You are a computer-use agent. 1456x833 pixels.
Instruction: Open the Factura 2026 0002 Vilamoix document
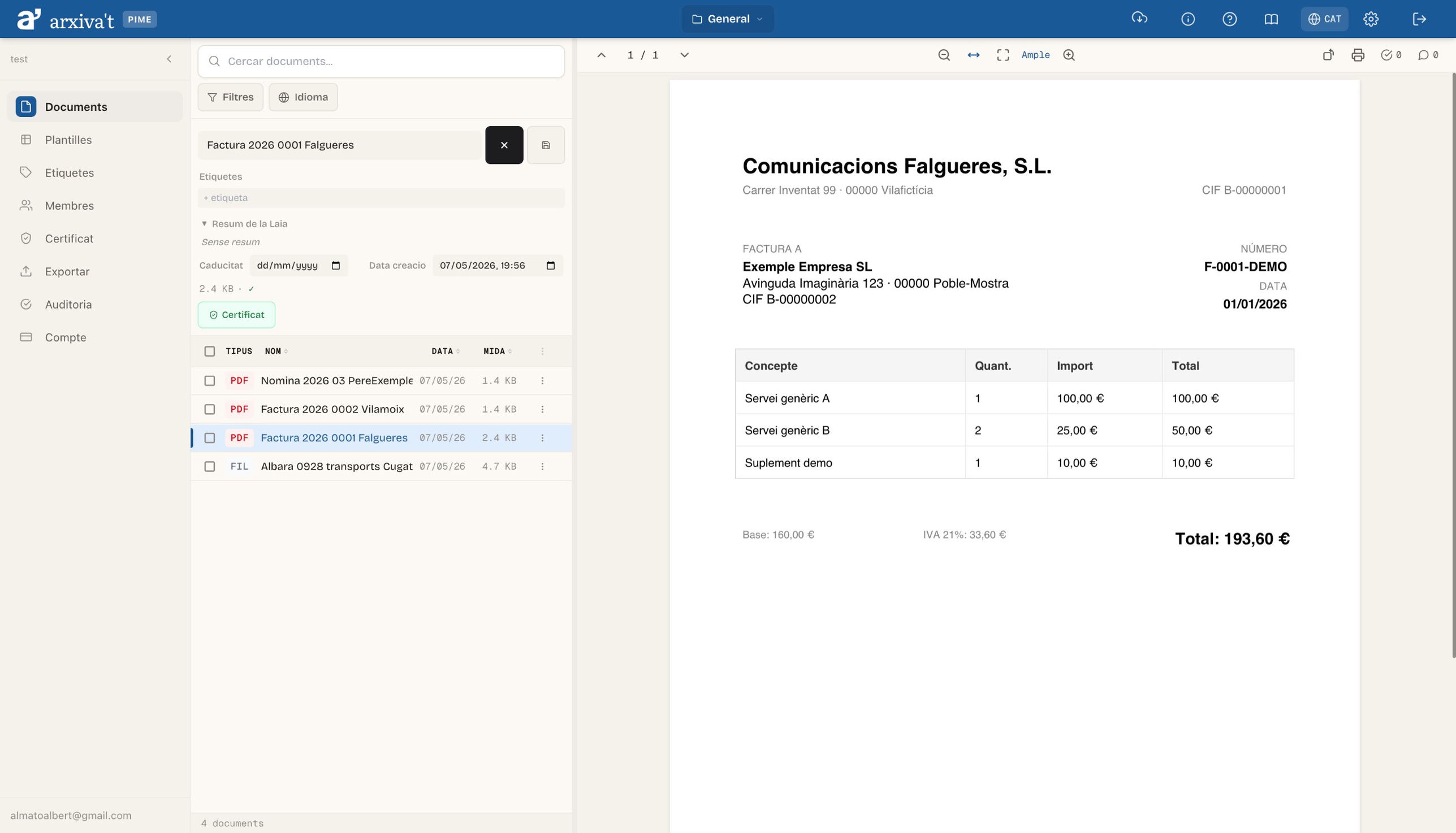pos(332,410)
